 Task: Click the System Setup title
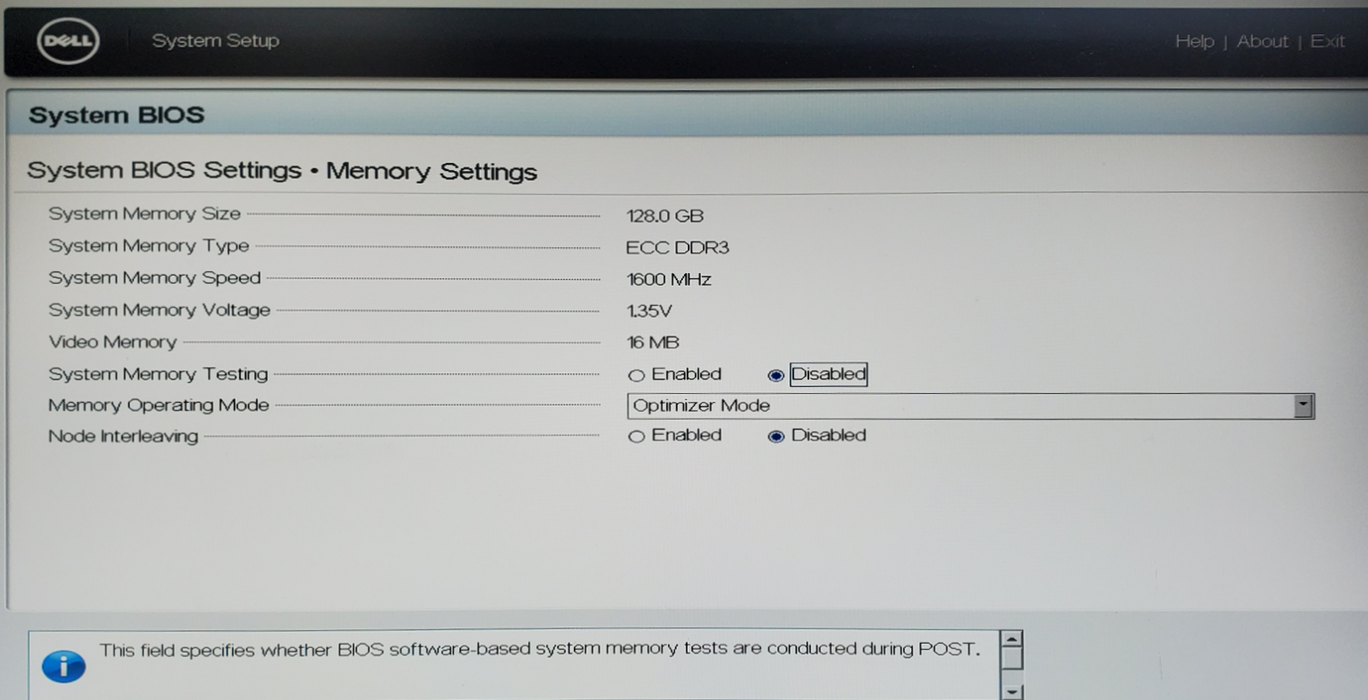(x=215, y=41)
